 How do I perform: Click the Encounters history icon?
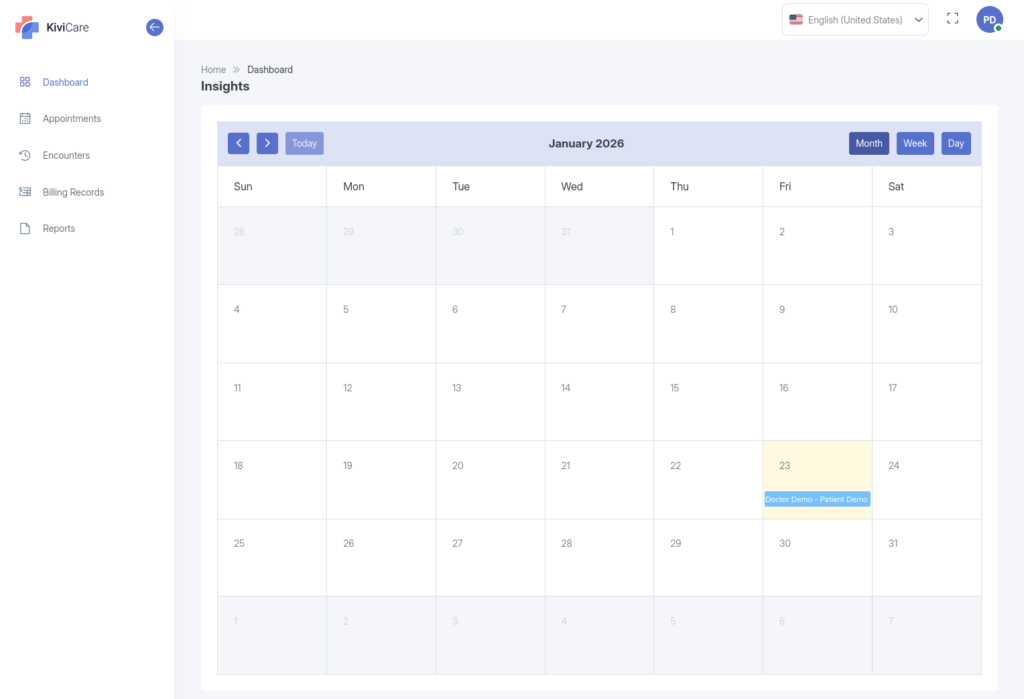click(25, 155)
